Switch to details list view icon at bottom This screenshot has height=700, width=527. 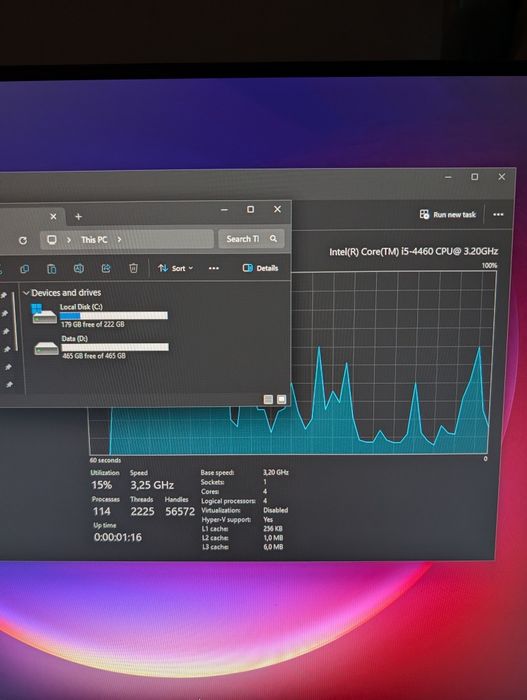268,399
